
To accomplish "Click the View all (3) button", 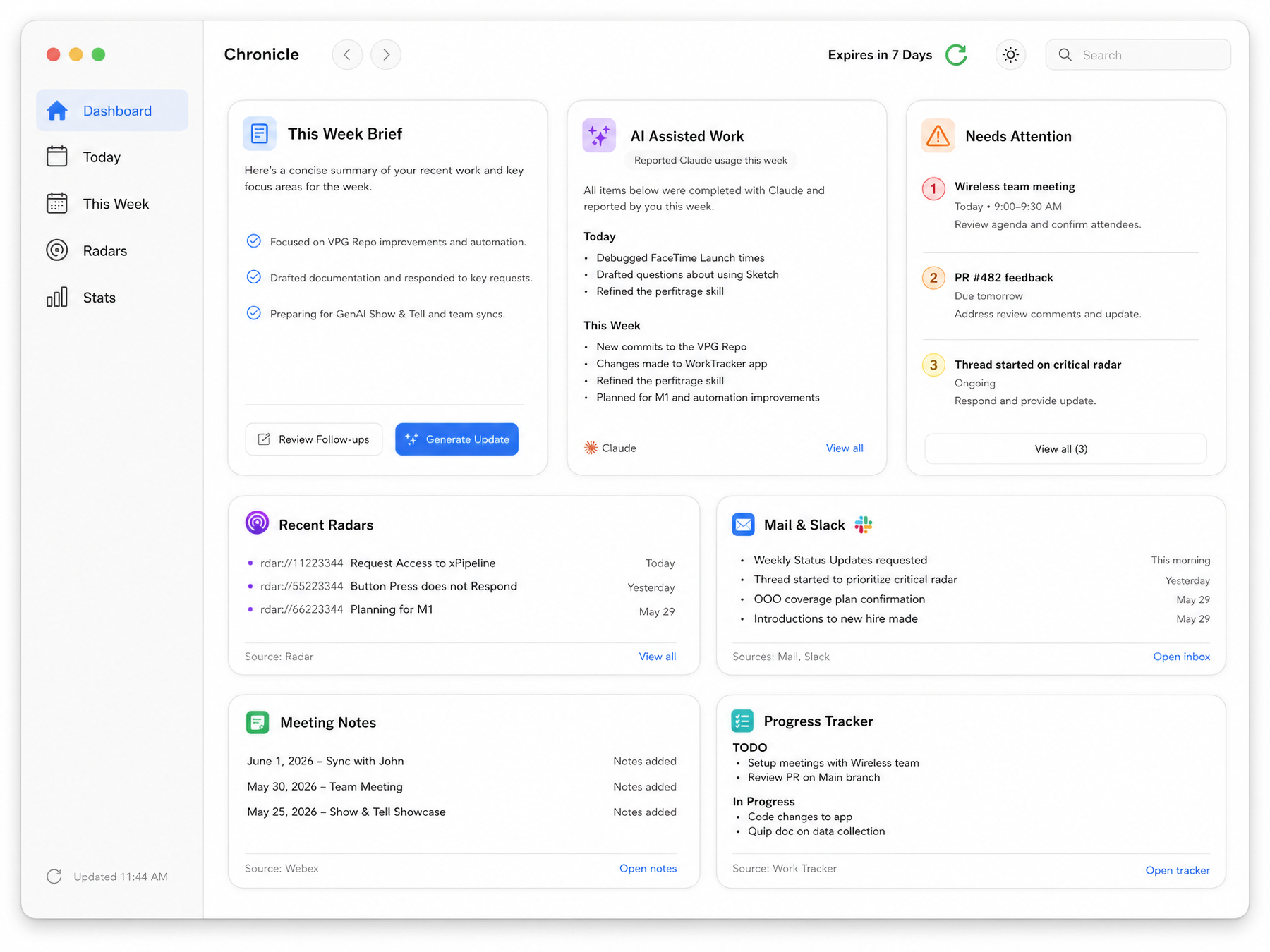I will (x=1065, y=448).
